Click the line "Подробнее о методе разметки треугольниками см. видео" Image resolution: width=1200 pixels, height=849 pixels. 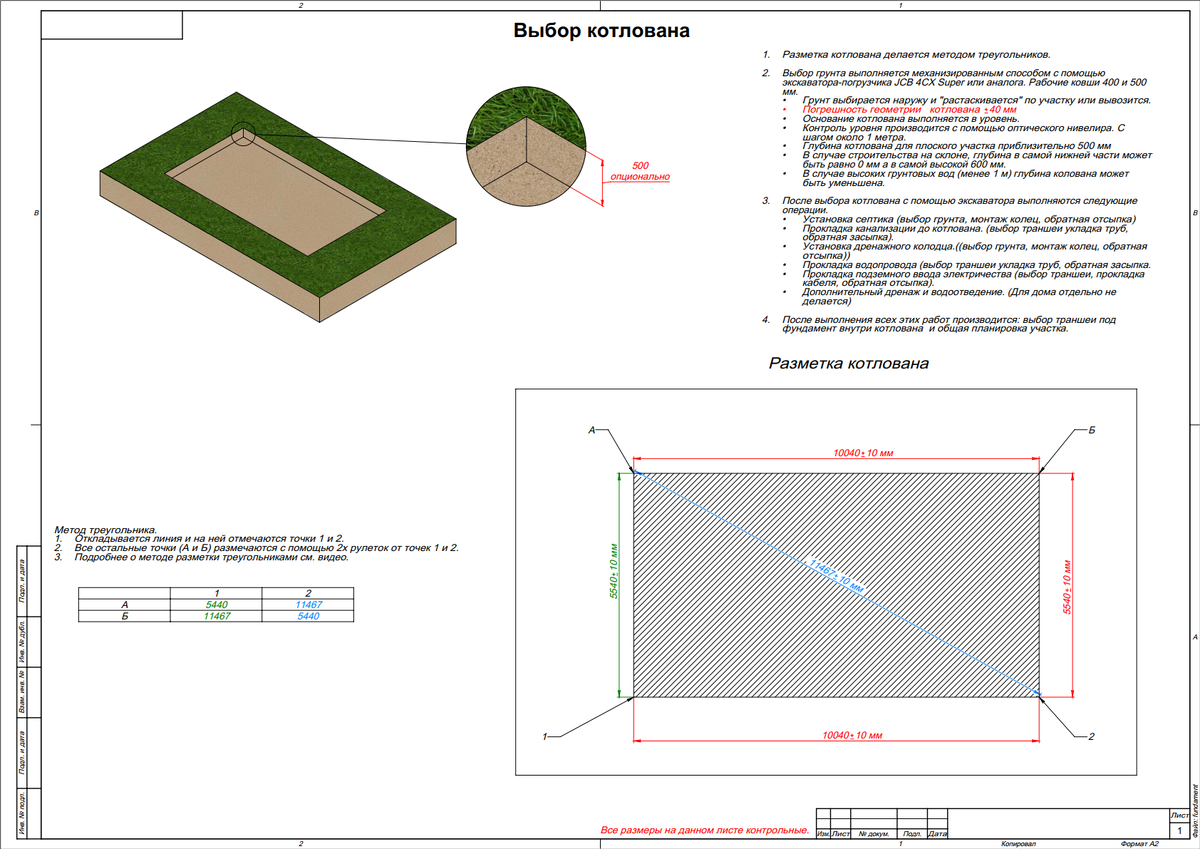click(212, 556)
